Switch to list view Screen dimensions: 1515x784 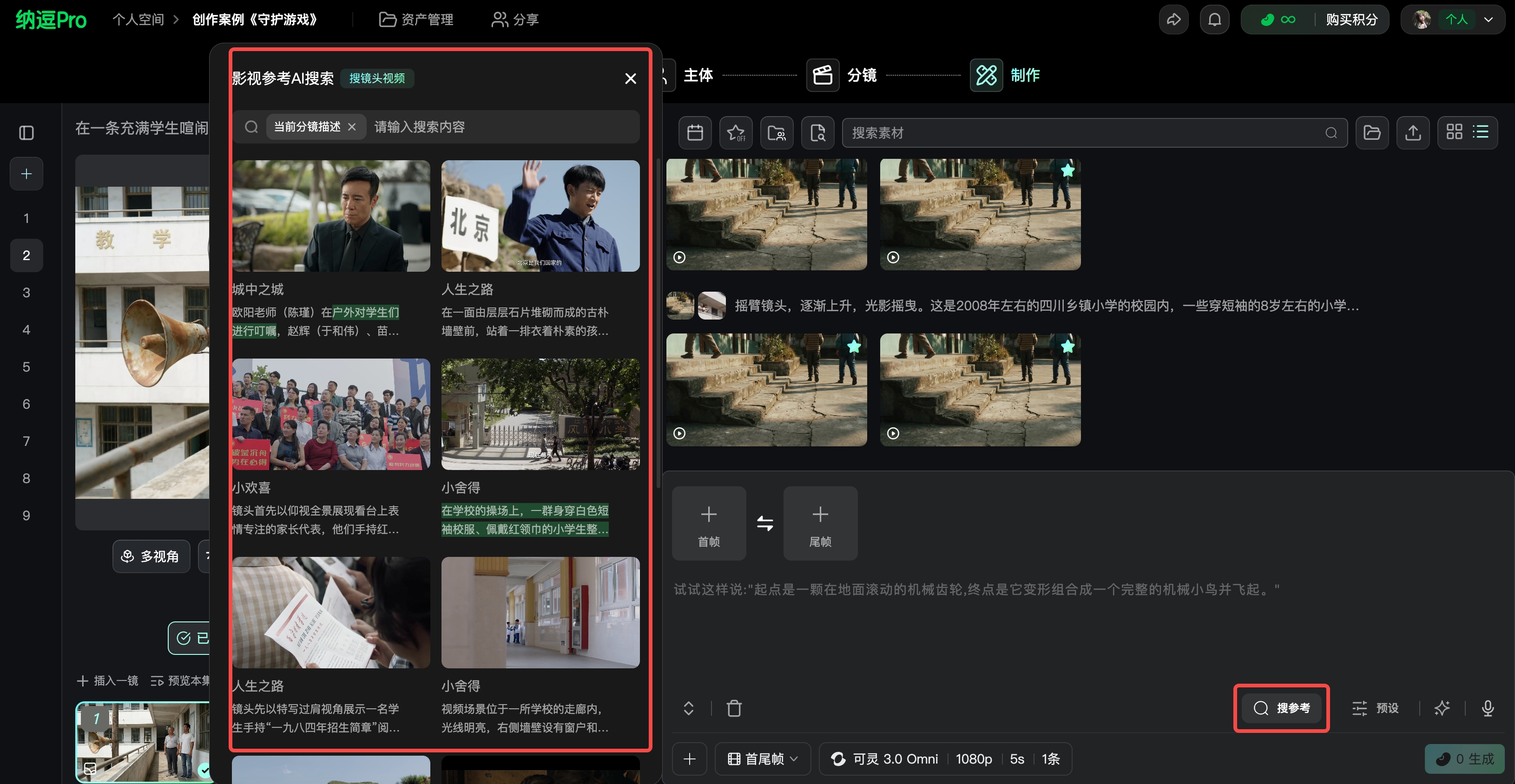coord(1481,131)
